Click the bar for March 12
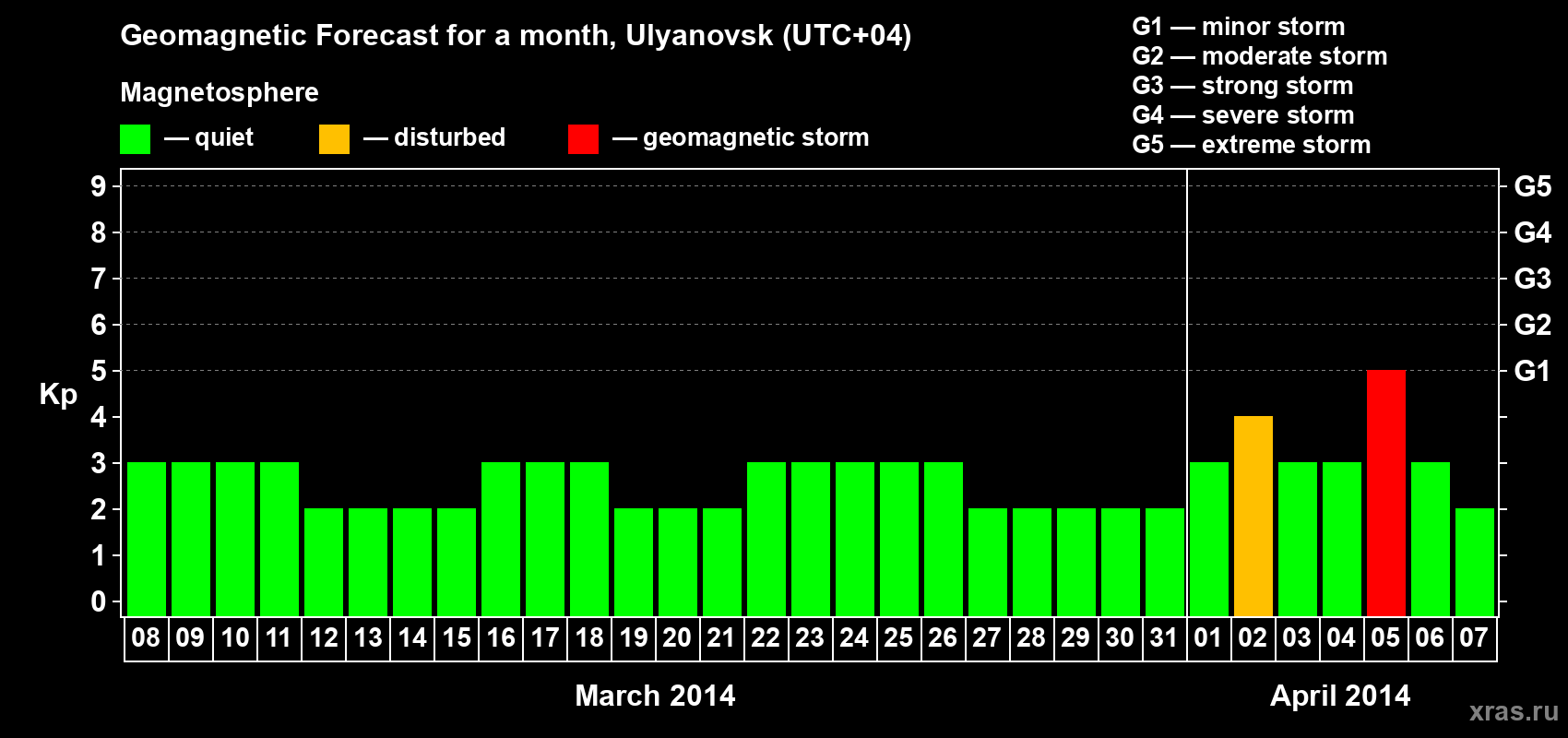The image size is (1568, 738). (x=324, y=562)
